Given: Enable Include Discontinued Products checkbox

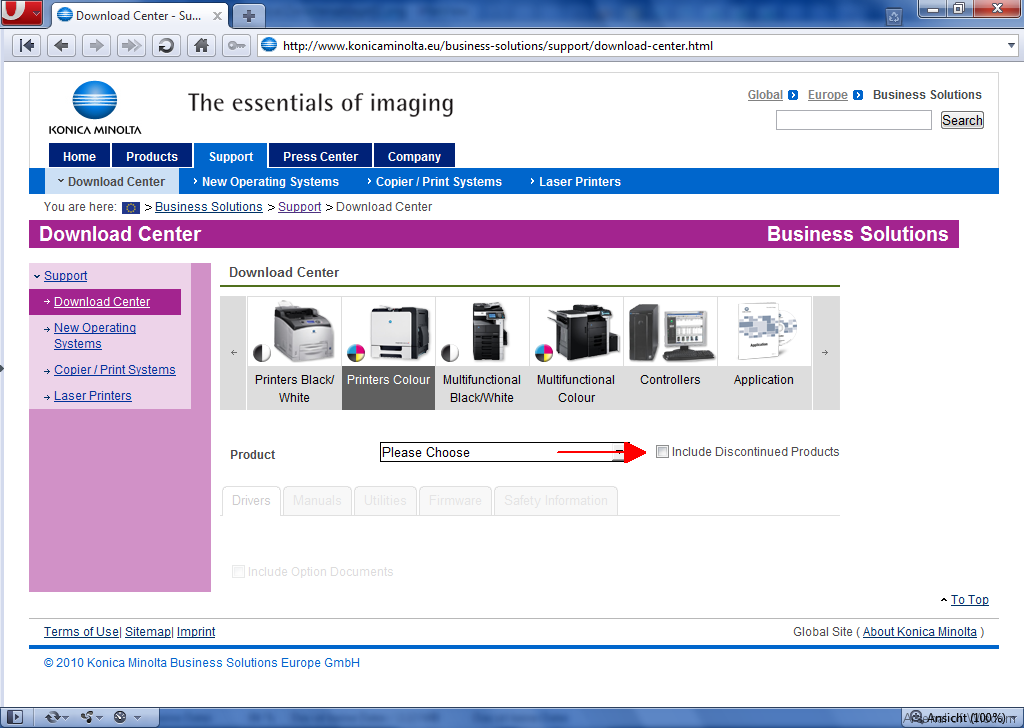Looking at the screenshot, I should pos(662,452).
